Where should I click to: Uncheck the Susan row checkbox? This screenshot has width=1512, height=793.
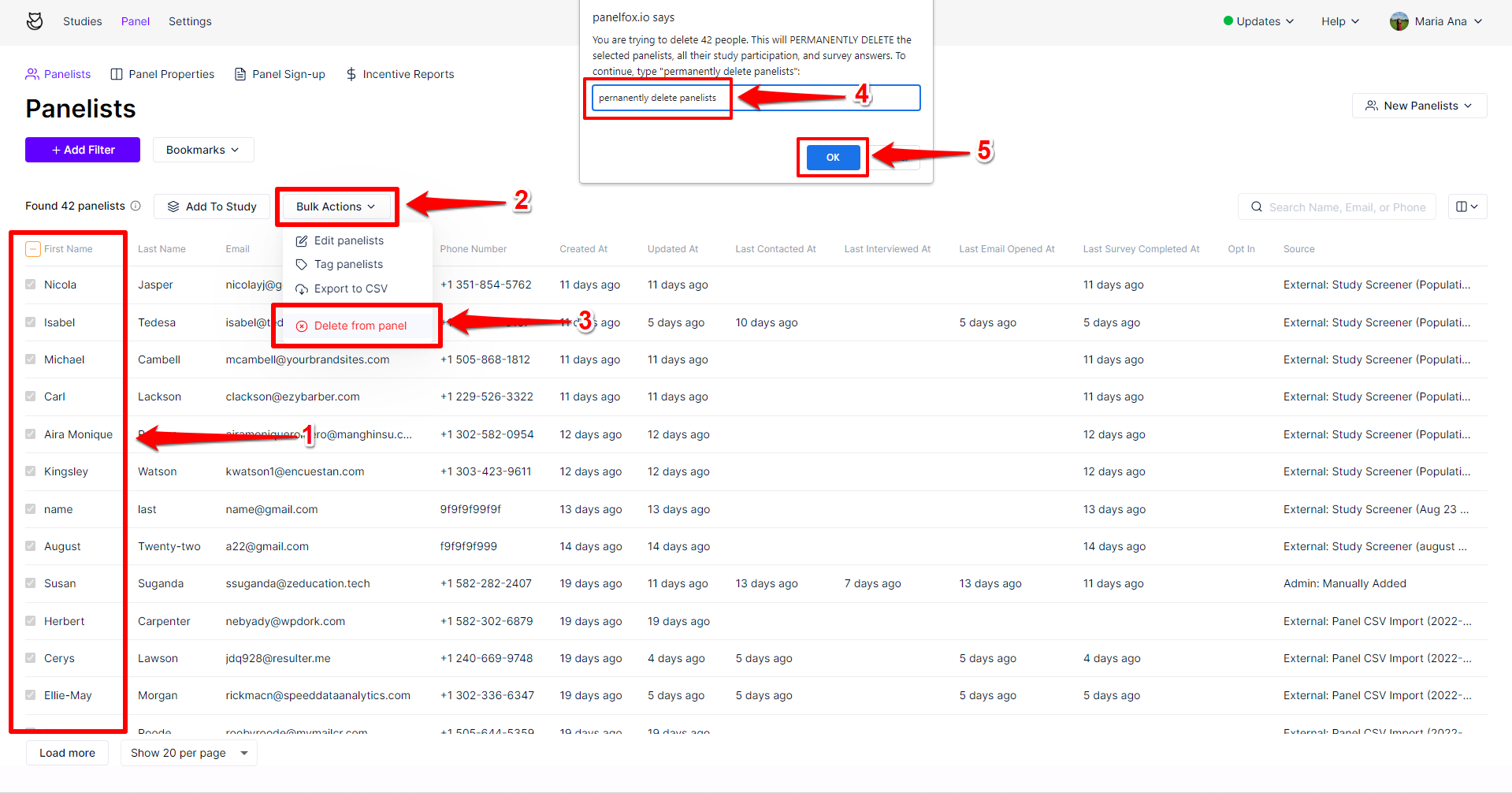tap(31, 583)
